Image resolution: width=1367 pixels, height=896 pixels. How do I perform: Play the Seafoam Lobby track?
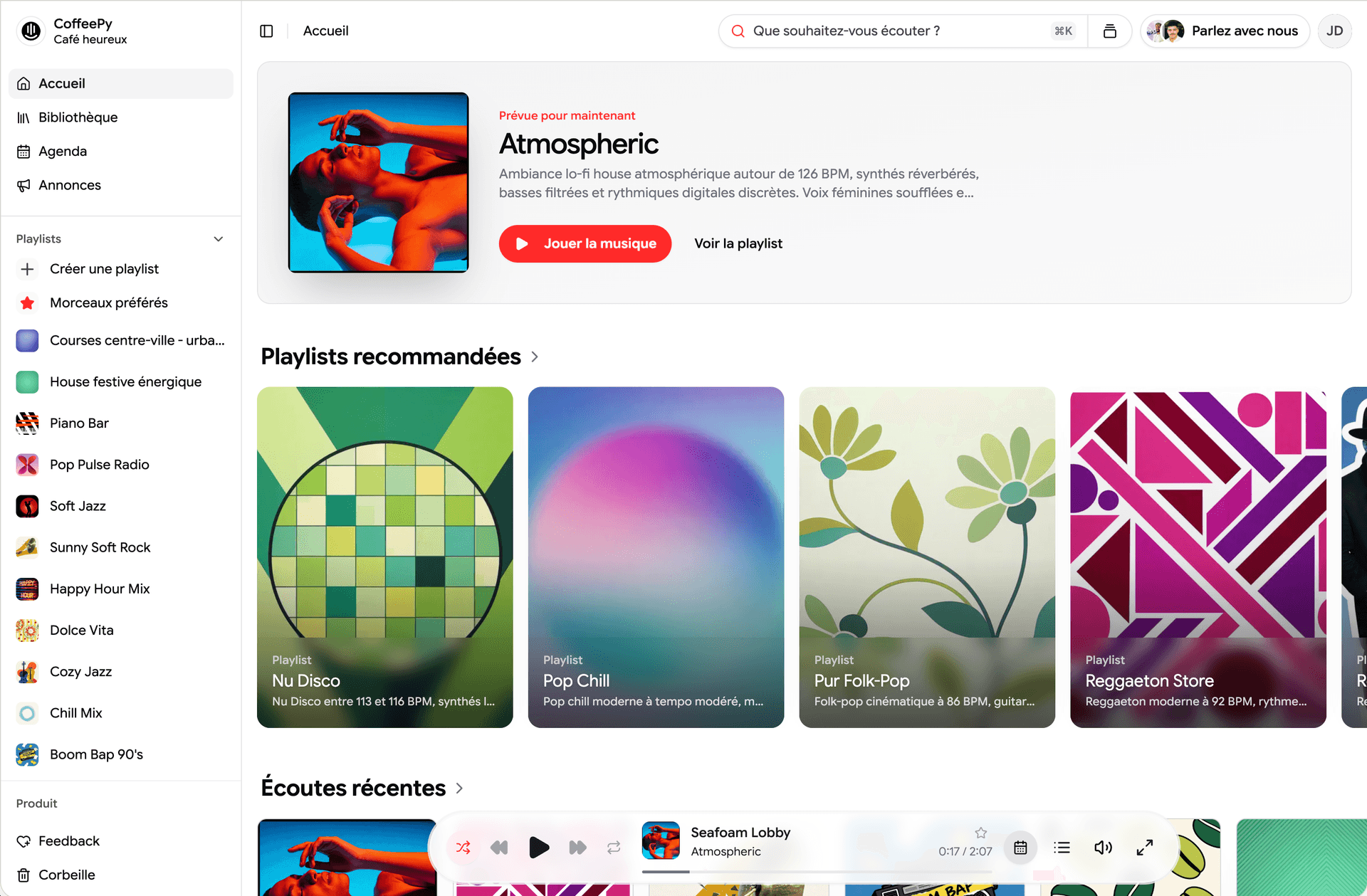539,848
